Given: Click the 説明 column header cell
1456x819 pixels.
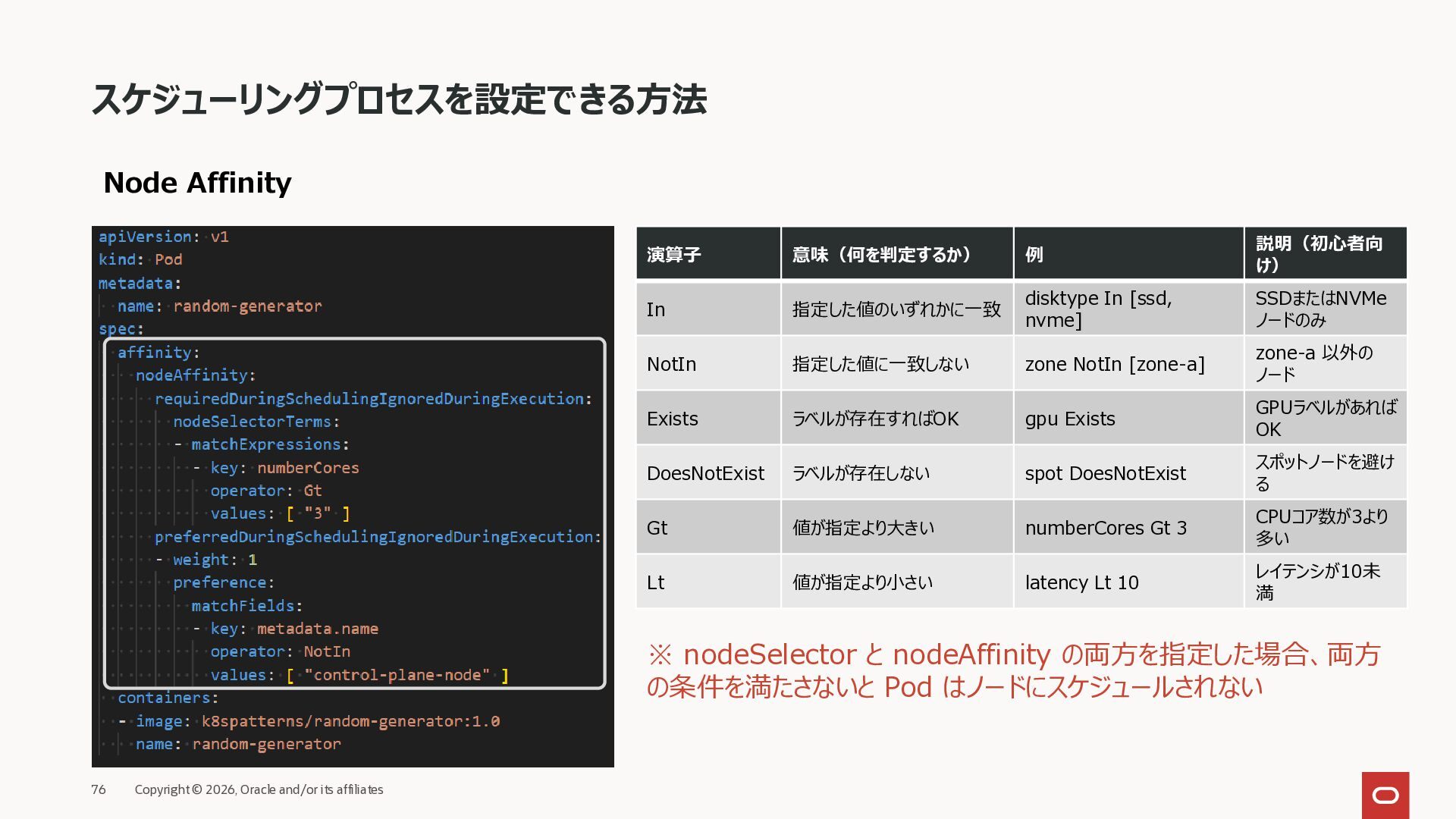Looking at the screenshot, I should (x=1319, y=253).
